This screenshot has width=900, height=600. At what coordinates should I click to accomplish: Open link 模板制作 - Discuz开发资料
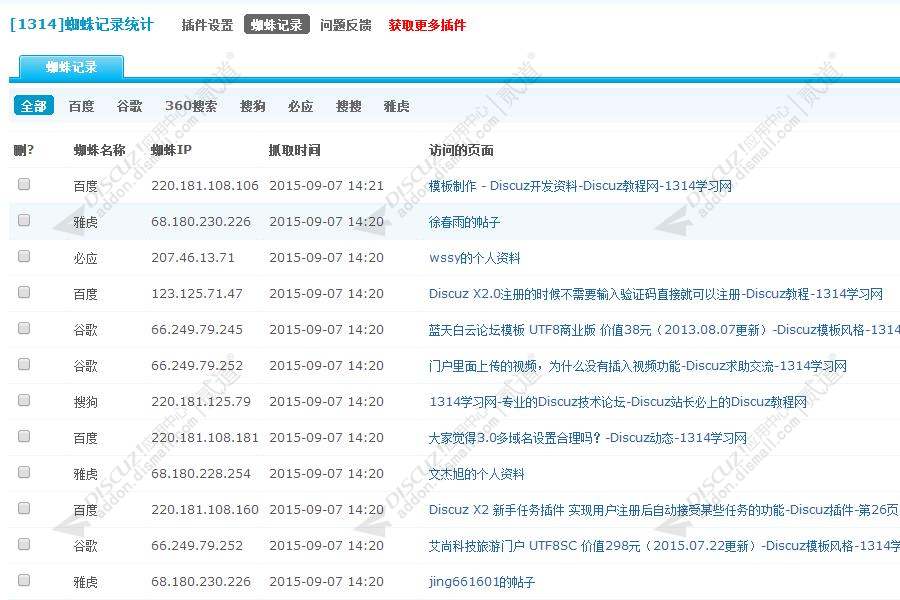[580, 186]
